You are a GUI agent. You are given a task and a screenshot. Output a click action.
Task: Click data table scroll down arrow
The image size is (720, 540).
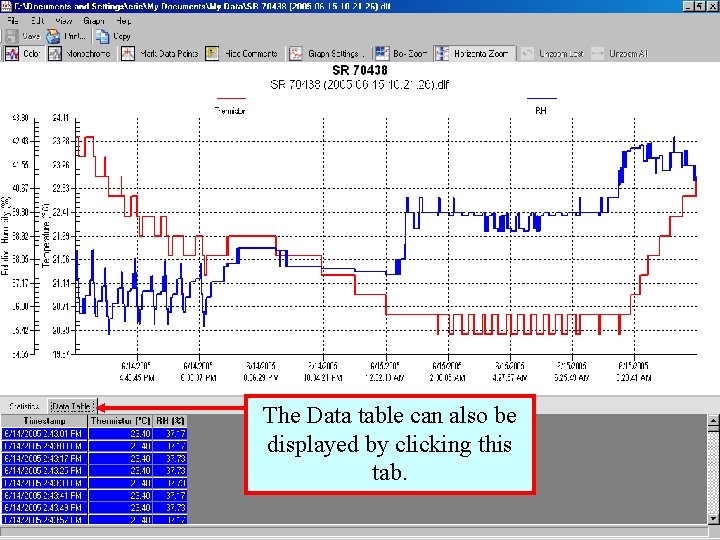pyautogui.click(x=713, y=519)
